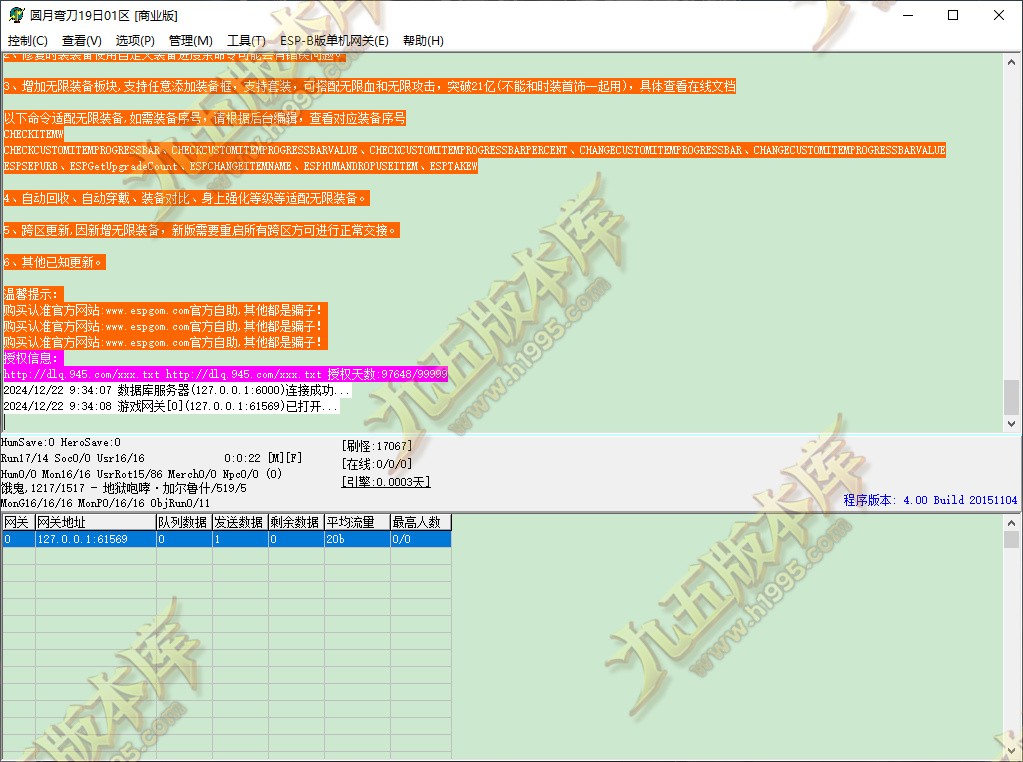The image size is (1023, 762).
Task: Click the 5、跨区更新 log line
Action: coord(202,230)
